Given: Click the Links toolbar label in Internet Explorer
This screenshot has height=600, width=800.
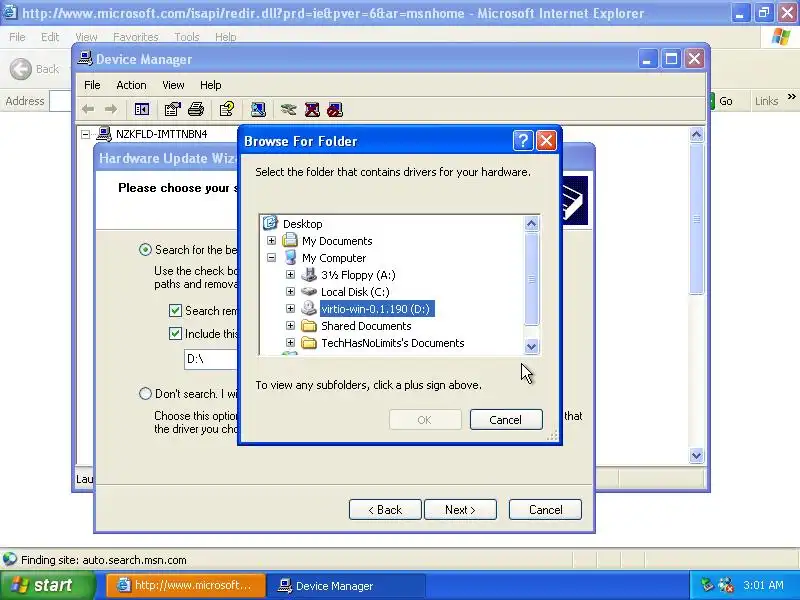Looking at the screenshot, I should (766, 101).
